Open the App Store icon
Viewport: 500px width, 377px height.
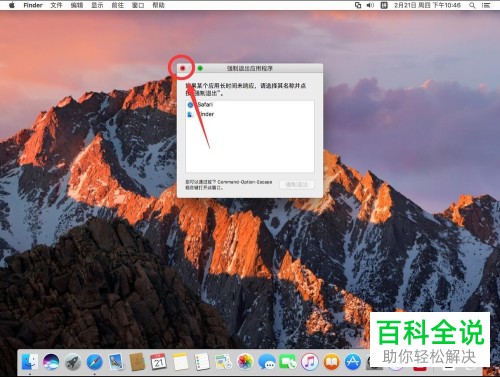point(353,362)
